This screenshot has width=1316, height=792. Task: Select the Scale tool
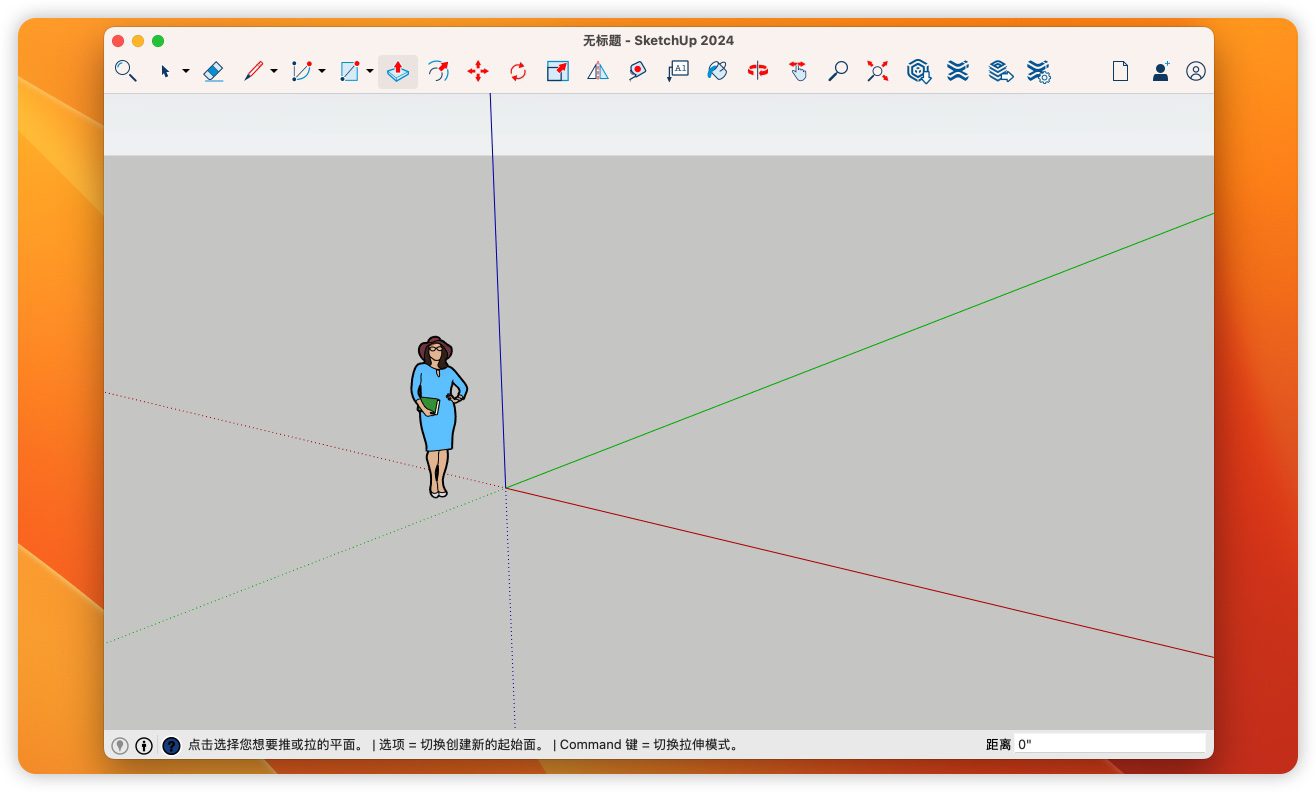[x=557, y=71]
